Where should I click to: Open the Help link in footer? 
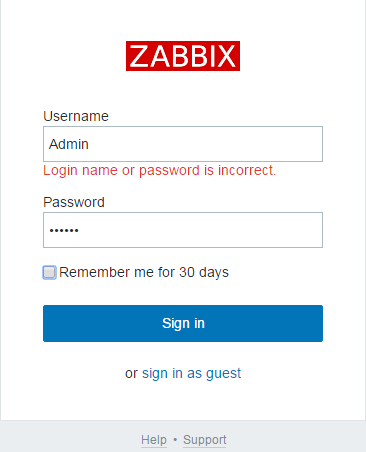pos(154,440)
